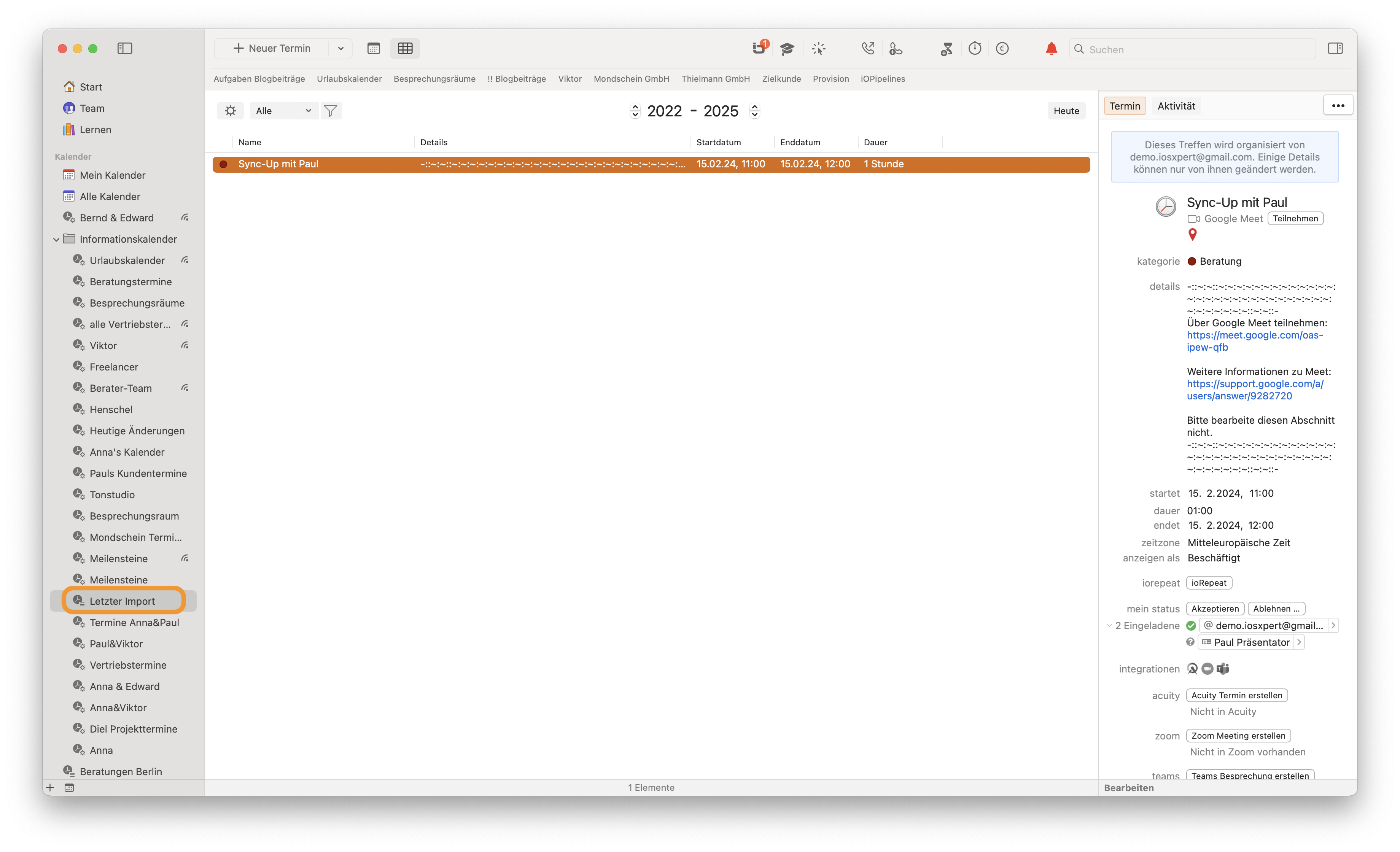Select Pauls Kundentermine calendar
Image resolution: width=1400 pixels, height=852 pixels.
[x=138, y=473]
